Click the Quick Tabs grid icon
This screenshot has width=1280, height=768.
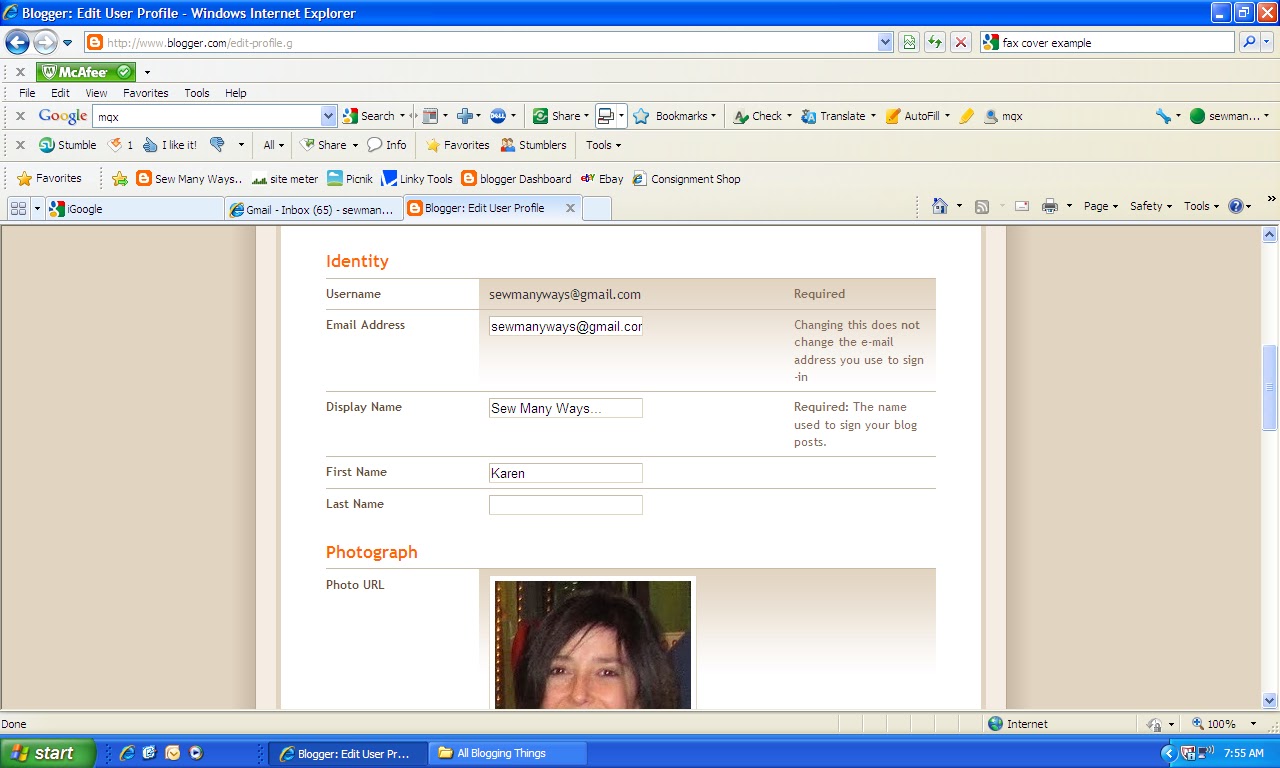point(18,208)
